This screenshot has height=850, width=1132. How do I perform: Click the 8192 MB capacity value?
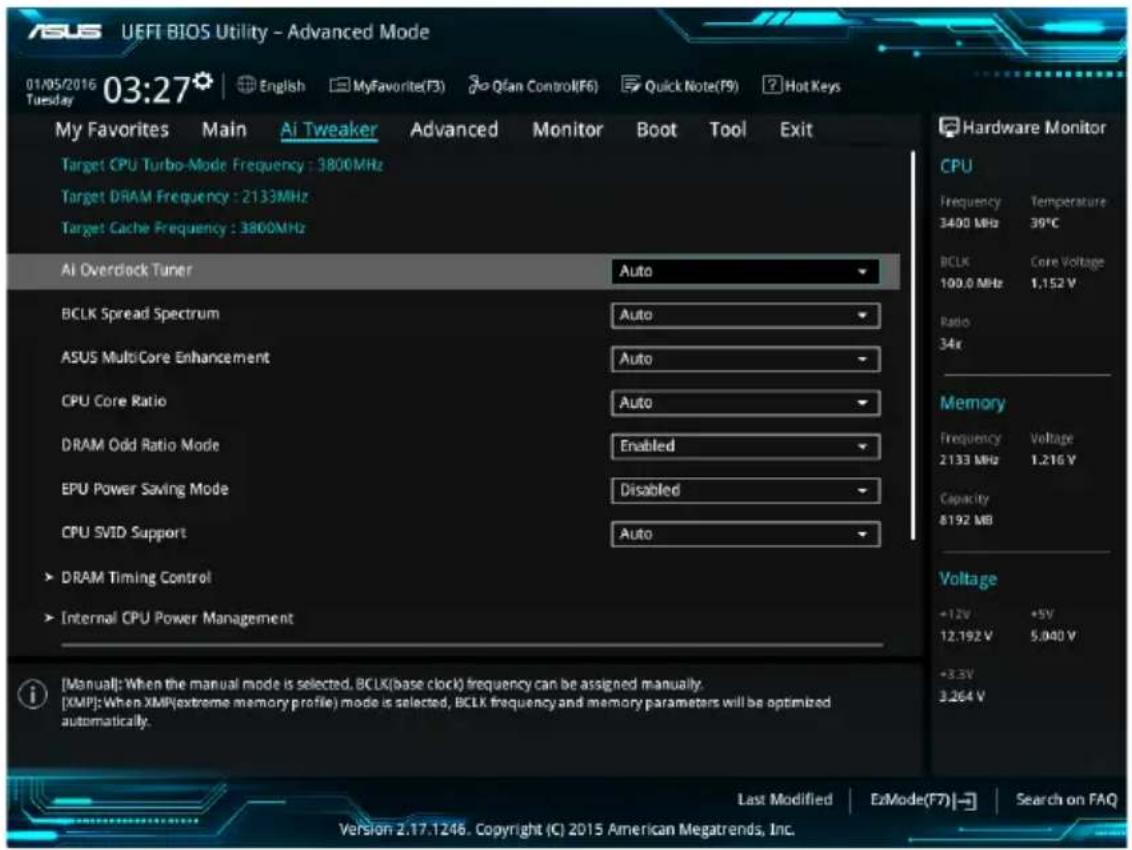pos(966,520)
